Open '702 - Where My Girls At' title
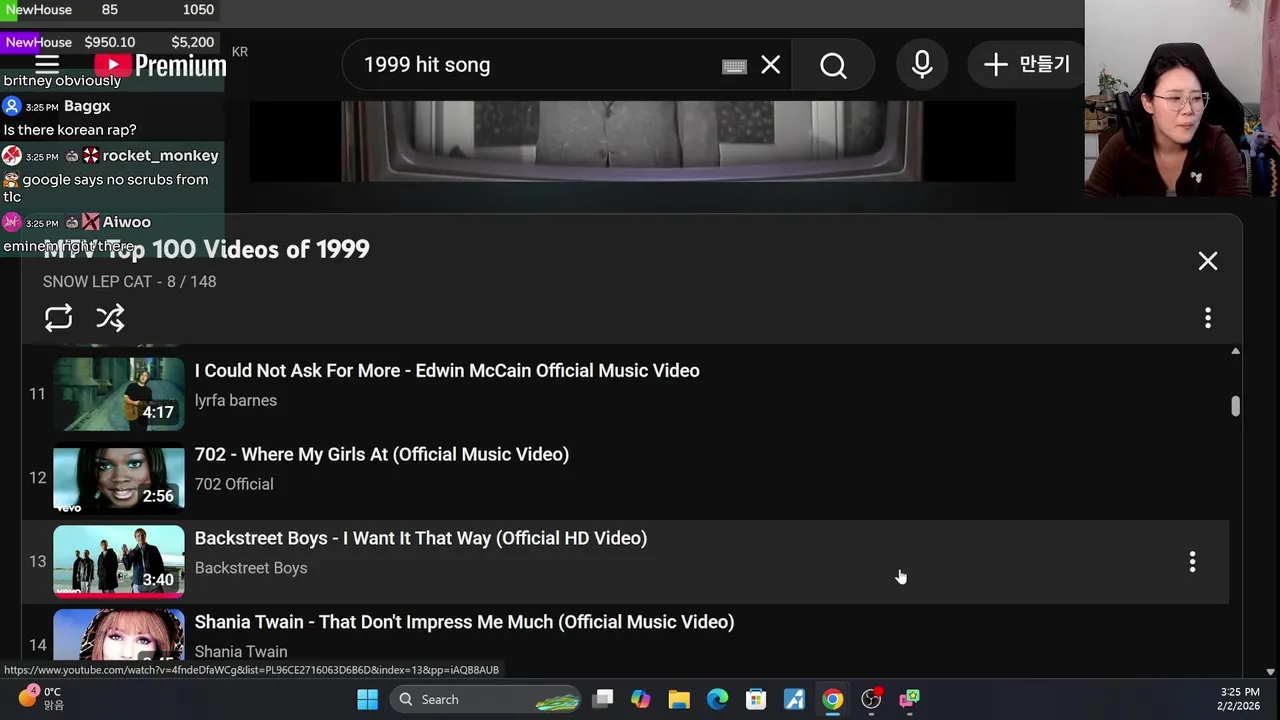This screenshot has height=720, width=1280. 382,455
